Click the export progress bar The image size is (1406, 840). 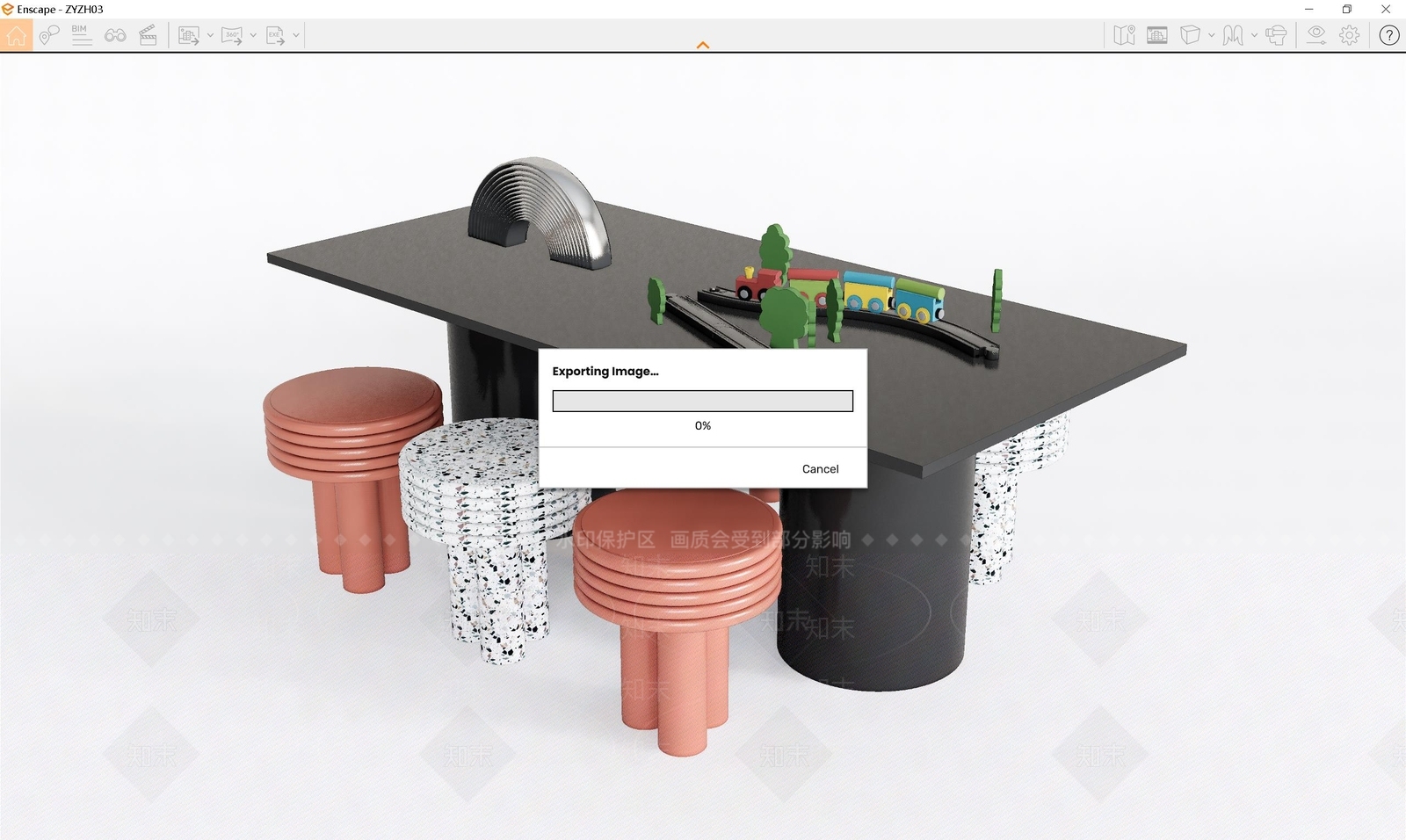pos(703,402)
